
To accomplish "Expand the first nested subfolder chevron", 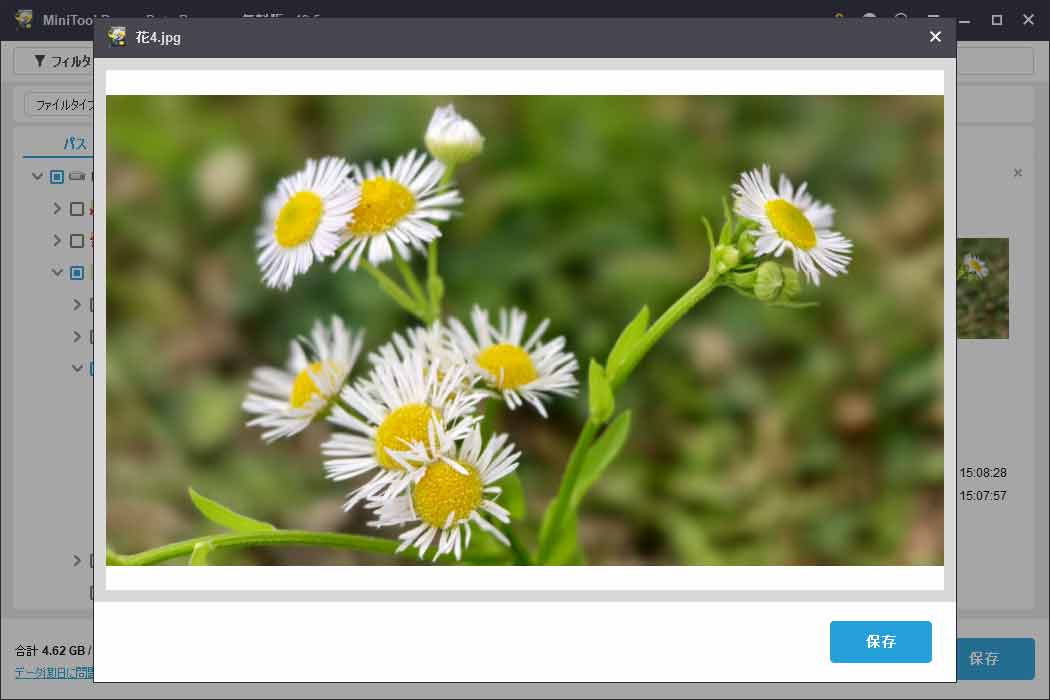I will coord(77,305).
